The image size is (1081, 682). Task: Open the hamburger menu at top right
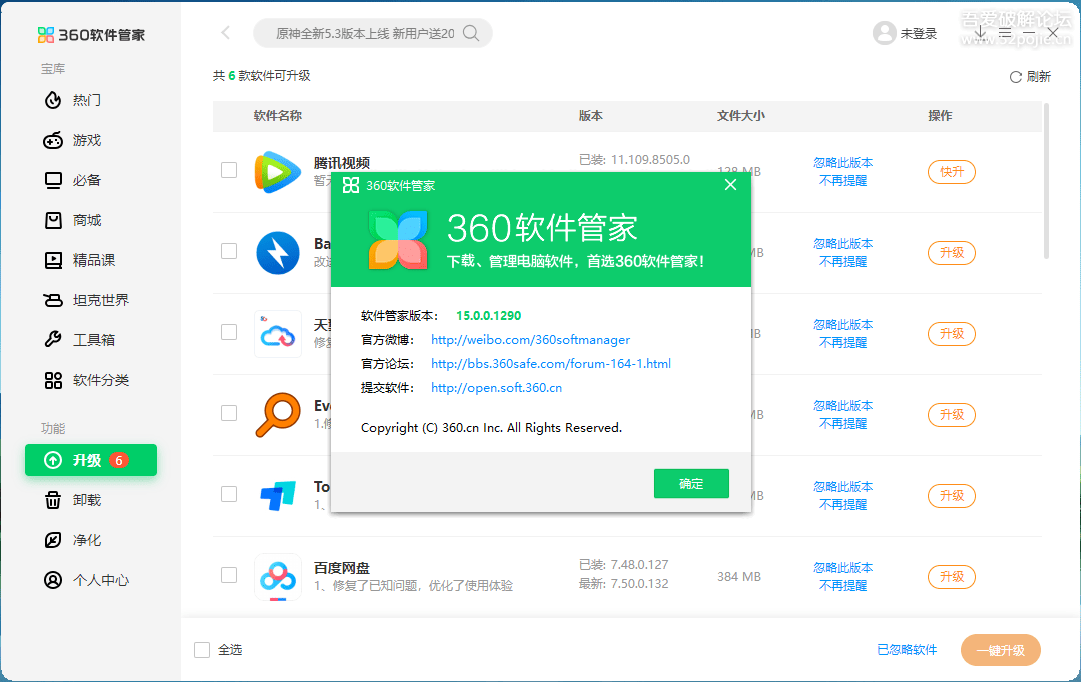tap(1004, 31)
